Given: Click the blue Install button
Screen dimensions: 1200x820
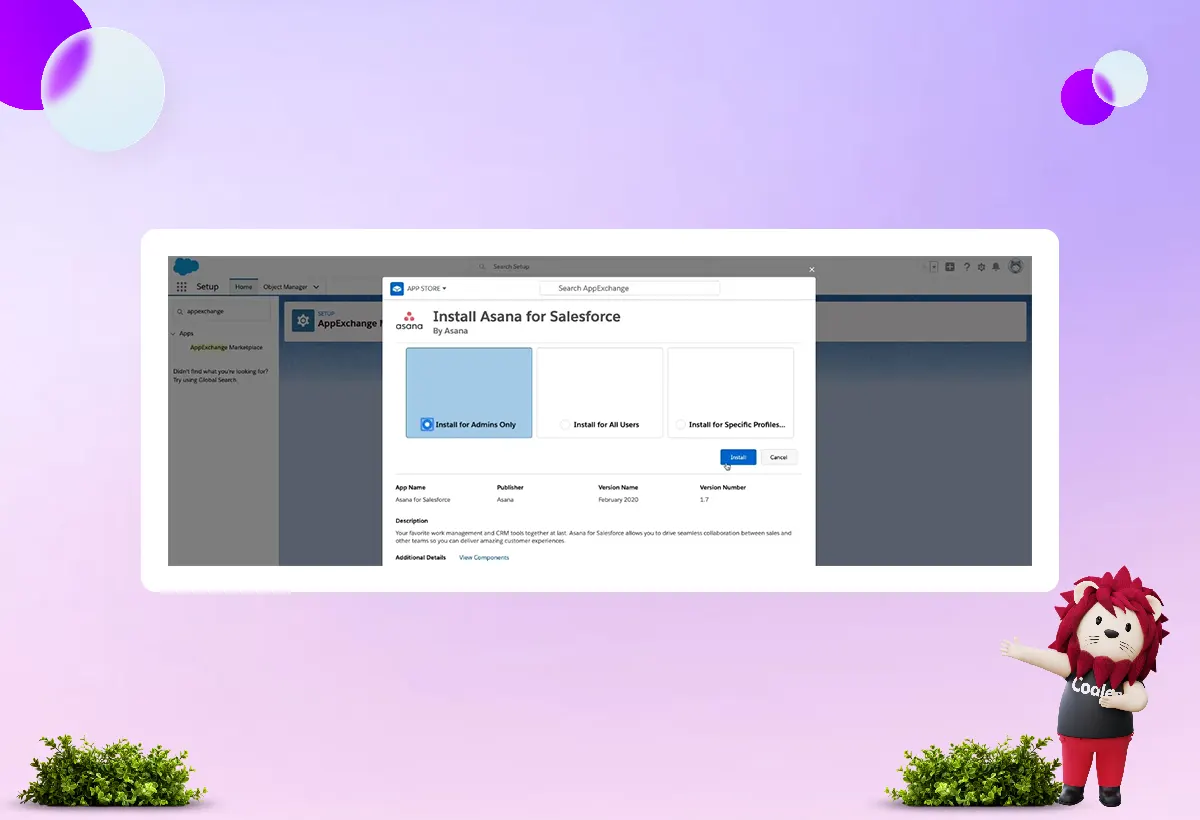Looking at the screenshot, I should pos(738,457).
